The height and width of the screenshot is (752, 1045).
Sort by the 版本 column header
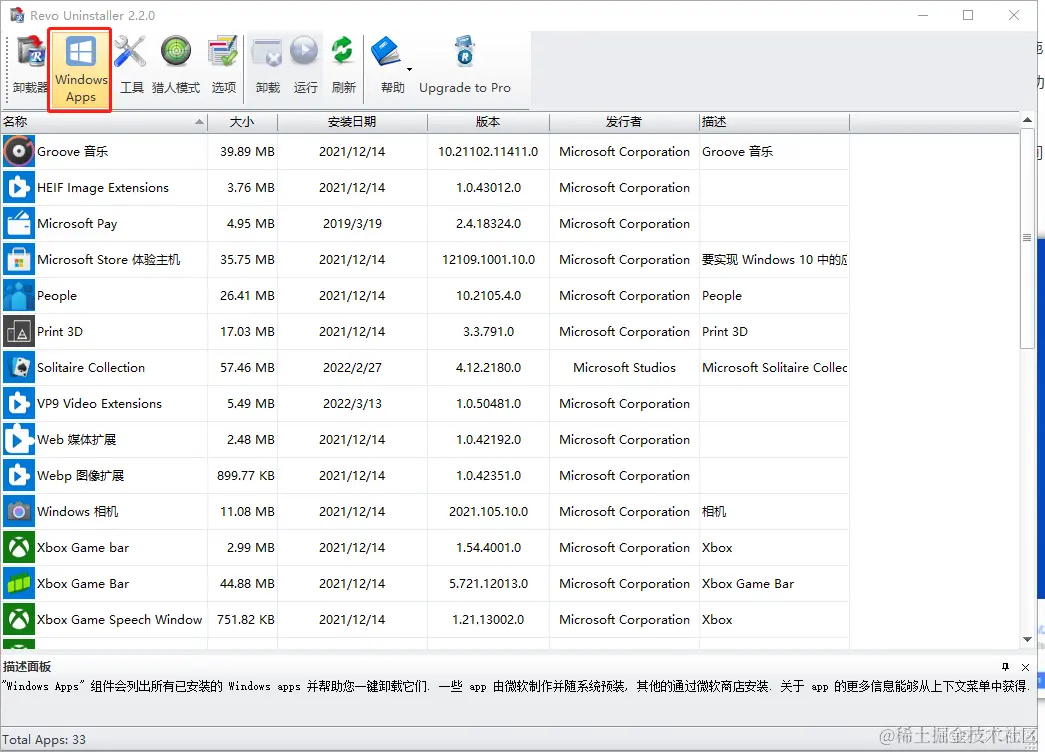(x=488, y=122)
